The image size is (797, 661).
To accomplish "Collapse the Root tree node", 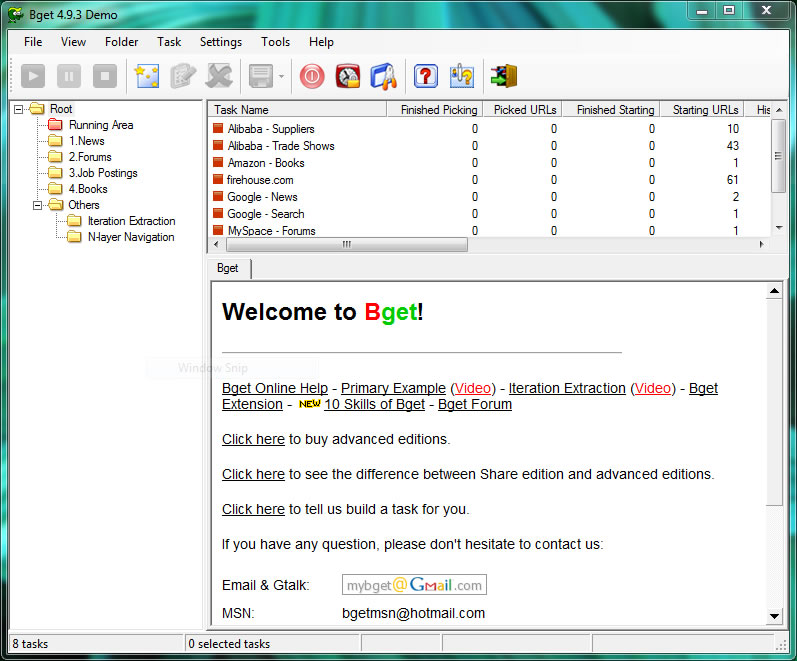I will [18, 109].
